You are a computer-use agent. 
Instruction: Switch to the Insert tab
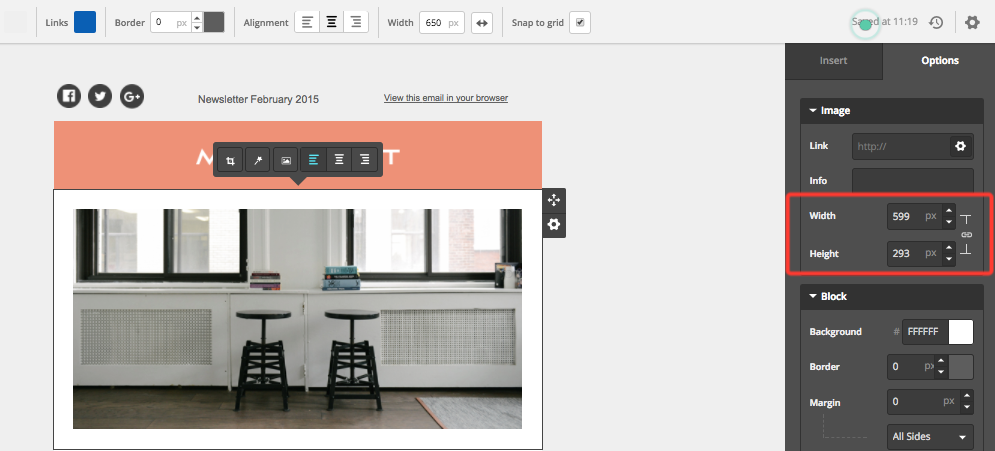point(833,61)
